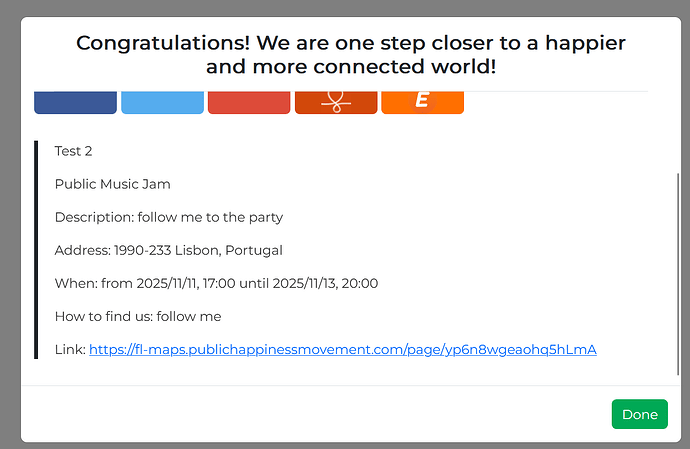Click the dimmed backdrop outside the dialog
Image resolution: width=690 pixels, height=449 pixels.
point(9,250)
